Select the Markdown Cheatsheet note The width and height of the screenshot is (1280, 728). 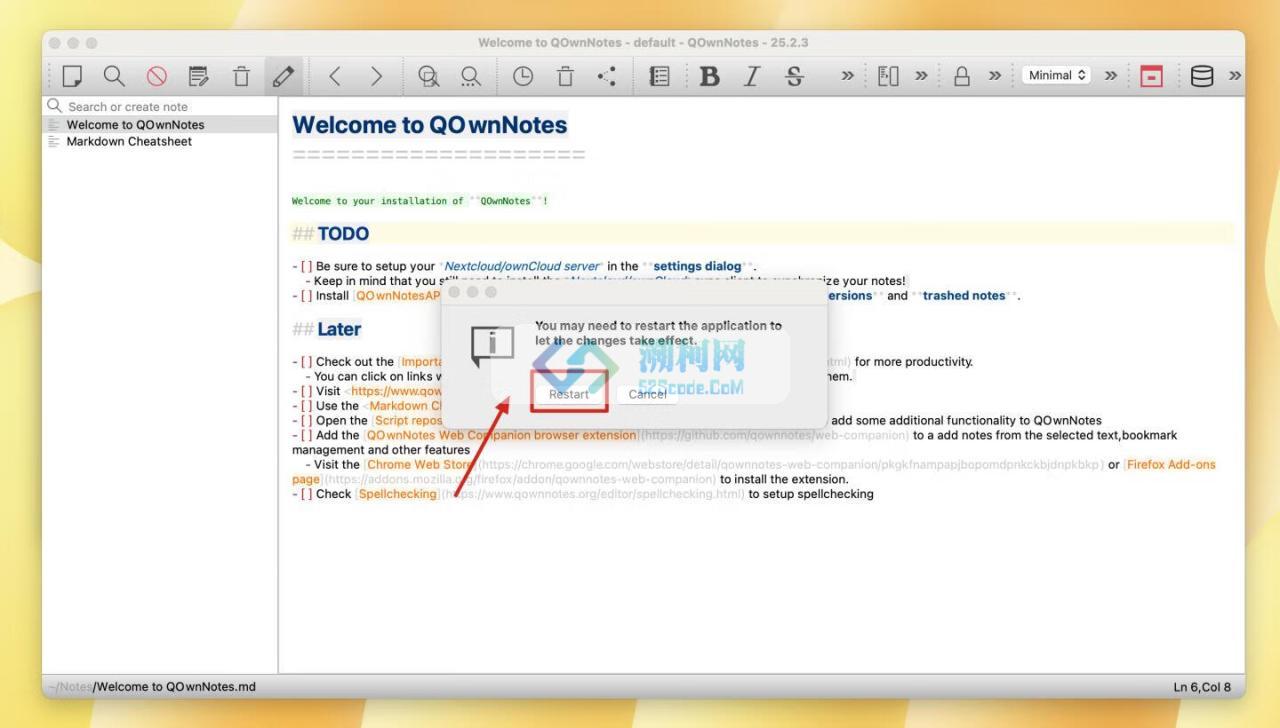160,142
